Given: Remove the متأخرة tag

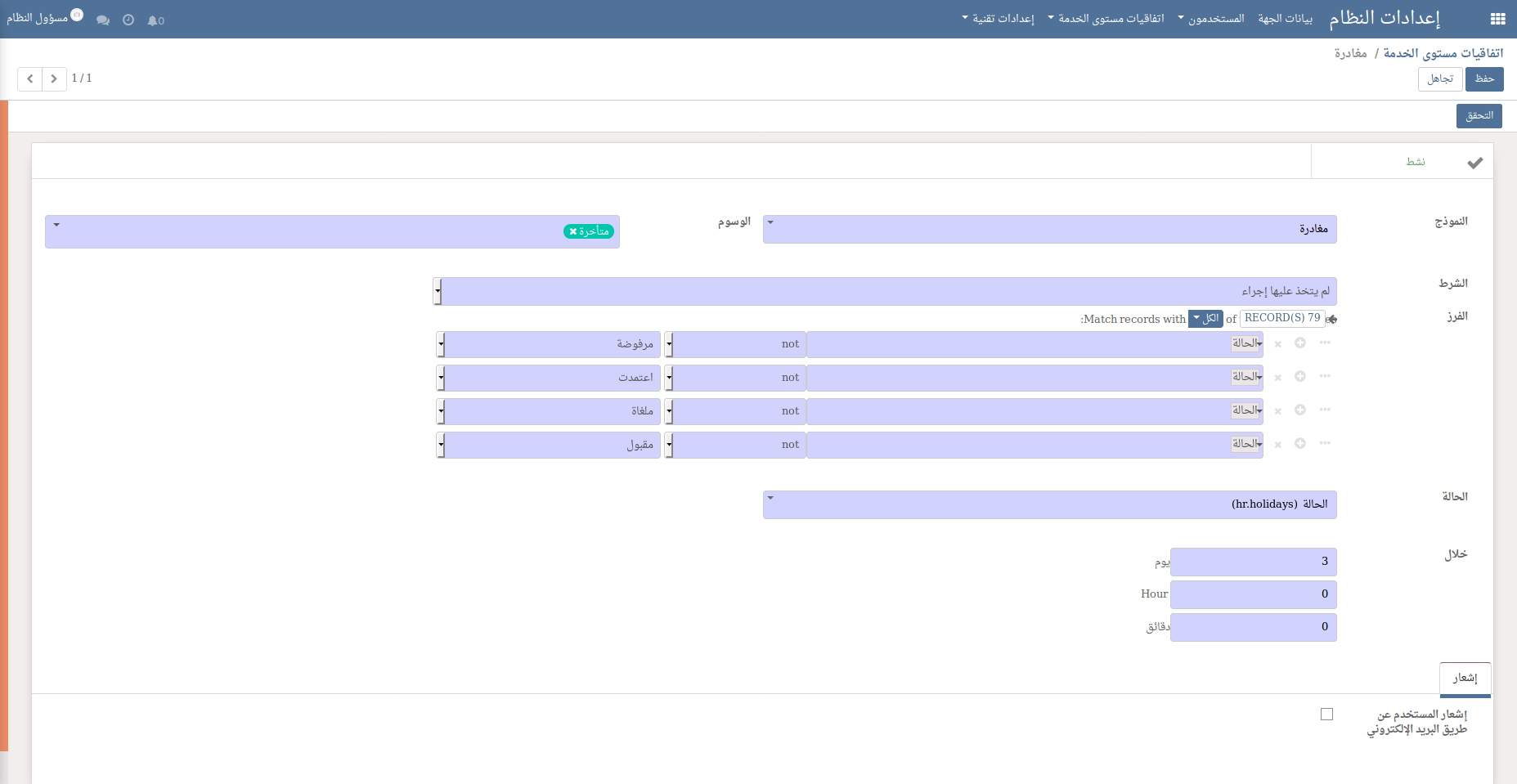Looking at the screenshot, I should (x=573, y=232).
